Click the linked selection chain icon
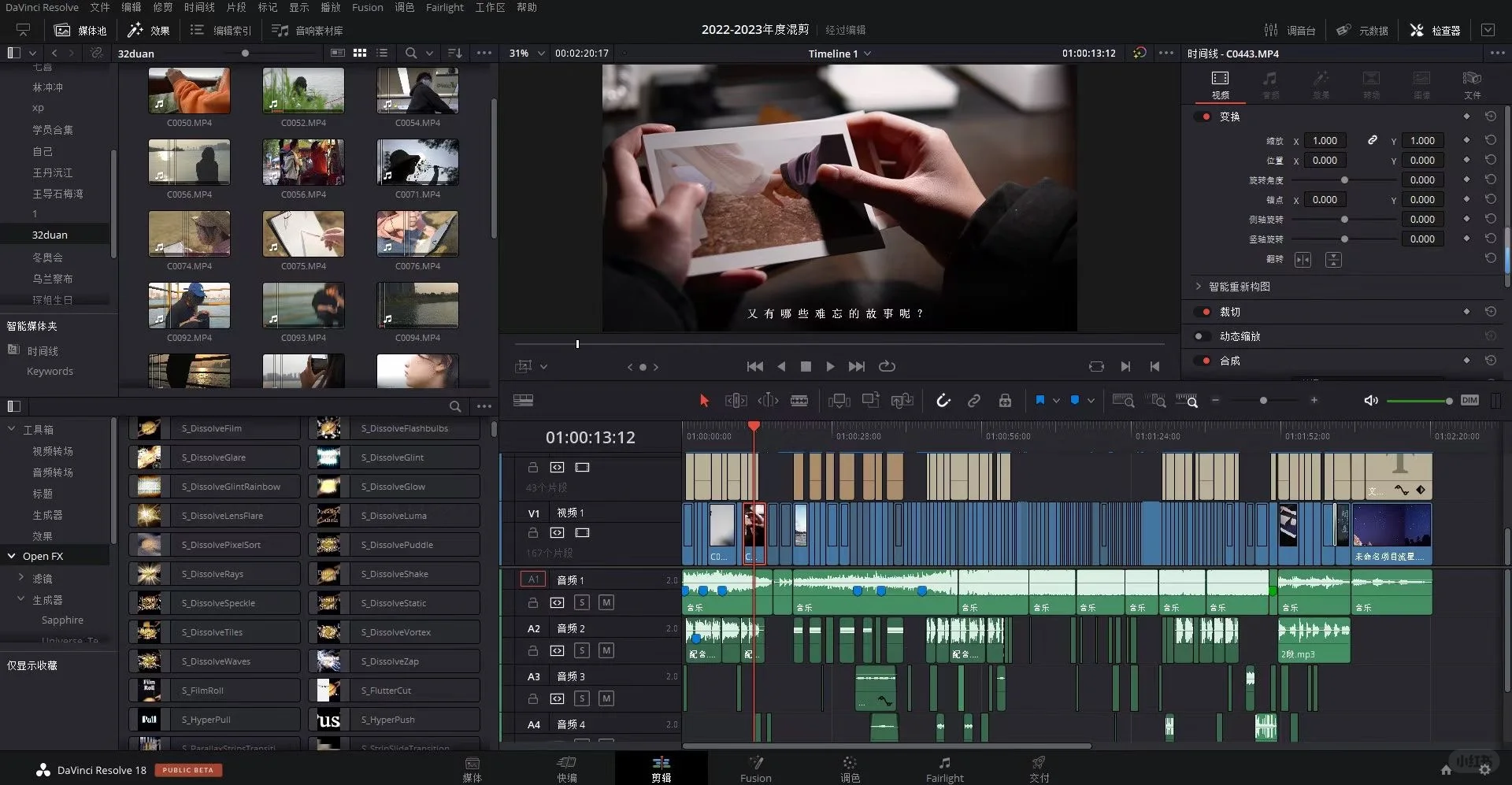Image resolution: width=1512 pixels, height=785 pixels. [x=974, y=401]
